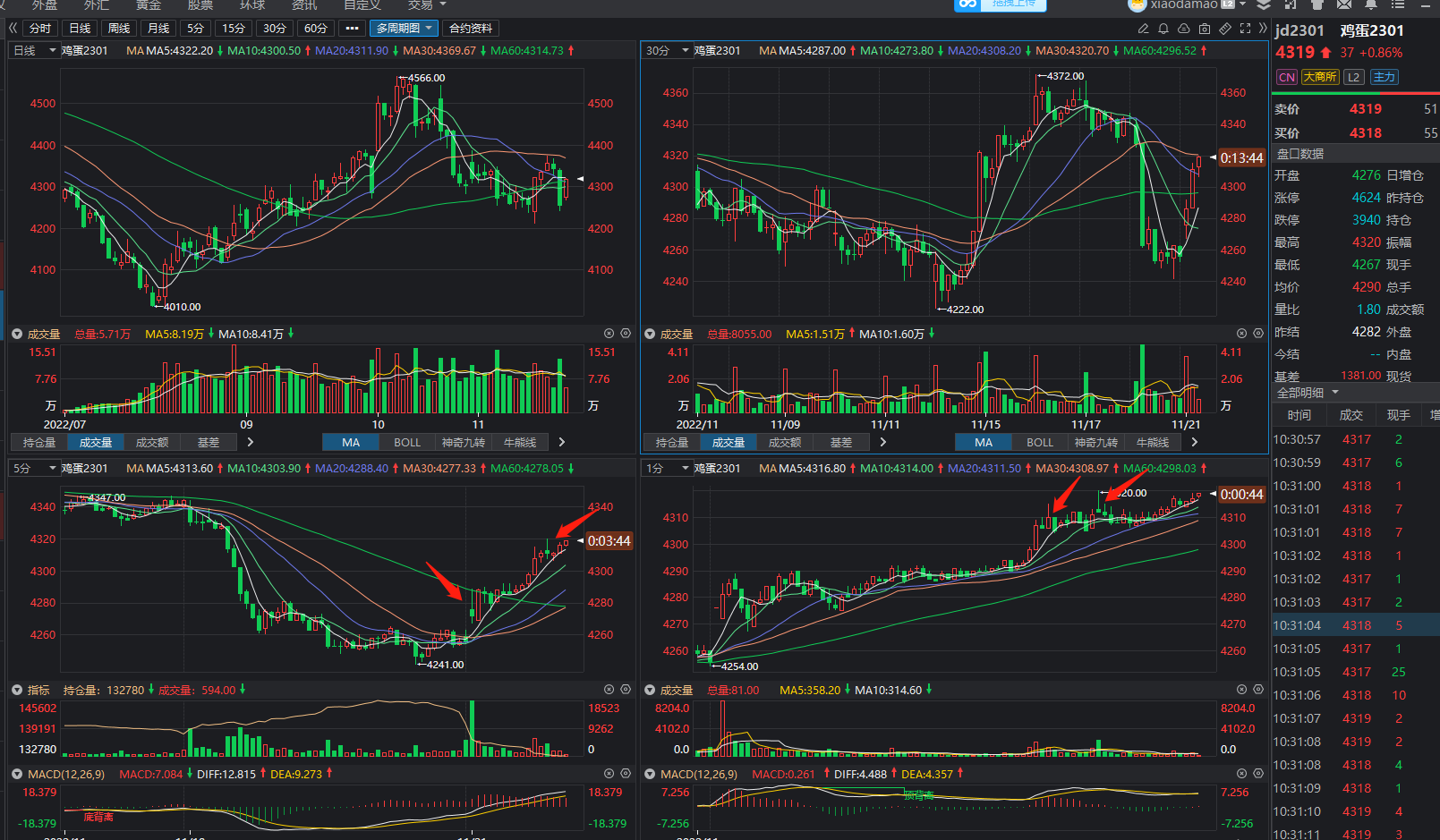This screenshot has width=1440, height=840.
Task: Open the 自定义 menu
Action: click(362, 4)
